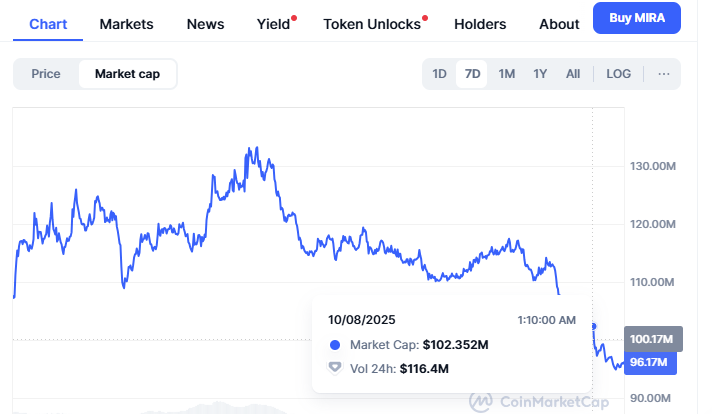
Task: Open the Holders tab
Action: [480, 24]
